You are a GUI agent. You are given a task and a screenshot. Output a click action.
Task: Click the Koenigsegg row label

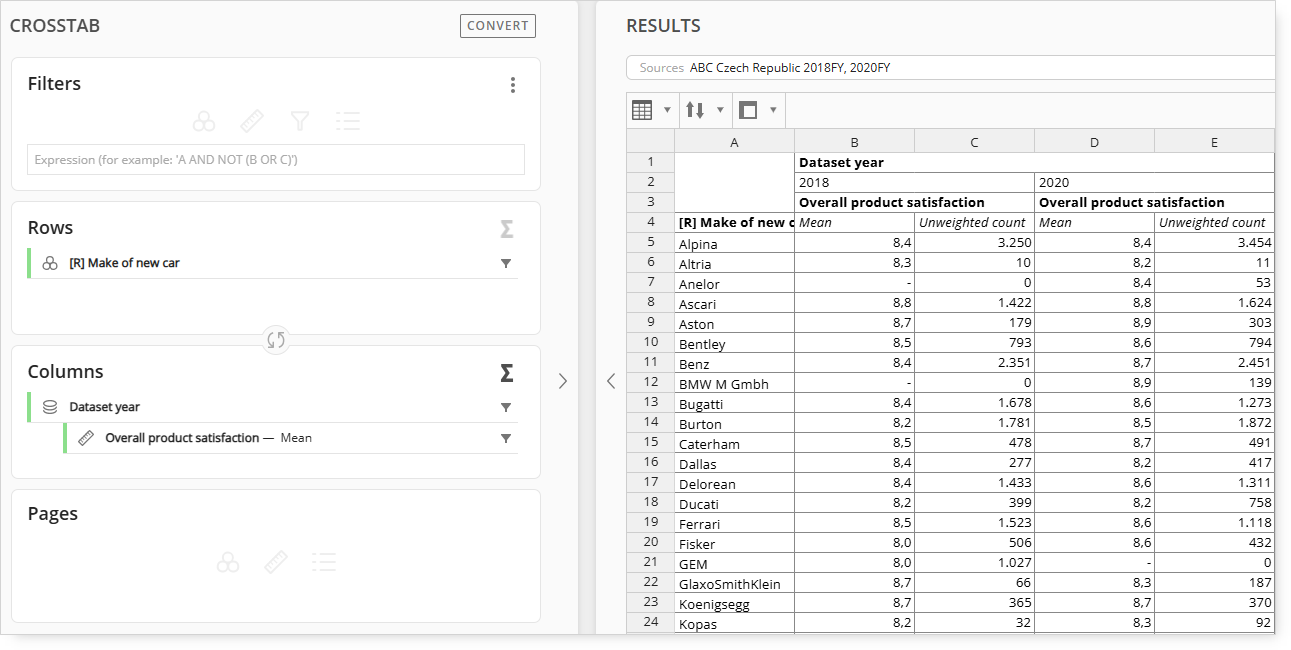click(x=714, y=604)
